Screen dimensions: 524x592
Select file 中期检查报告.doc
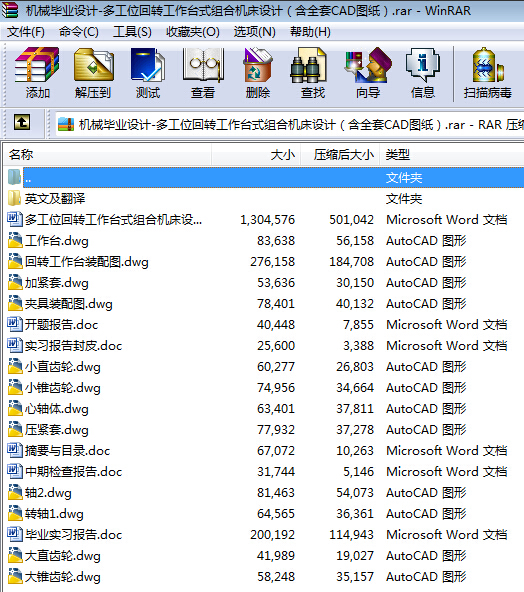[x=74, y=472]
